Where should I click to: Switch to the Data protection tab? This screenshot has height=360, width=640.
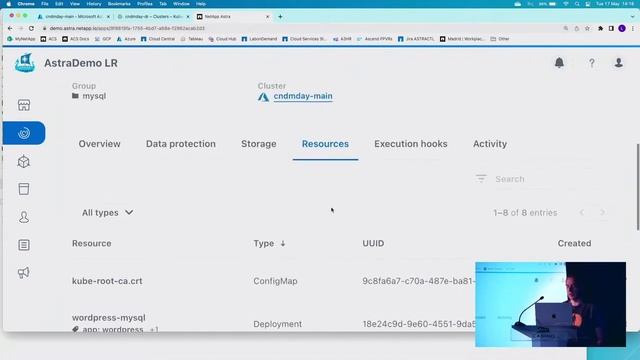(x=180, y=144)
